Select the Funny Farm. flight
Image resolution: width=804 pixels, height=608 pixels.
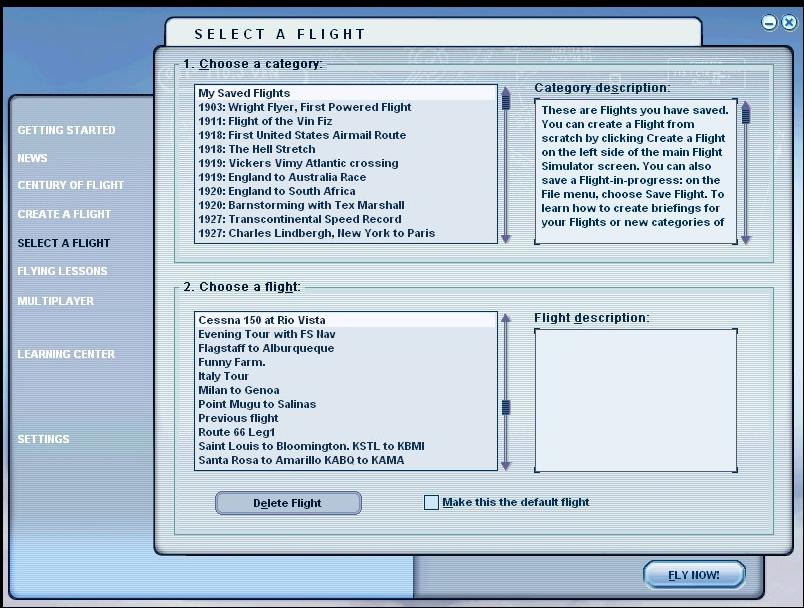pos(346,362)
